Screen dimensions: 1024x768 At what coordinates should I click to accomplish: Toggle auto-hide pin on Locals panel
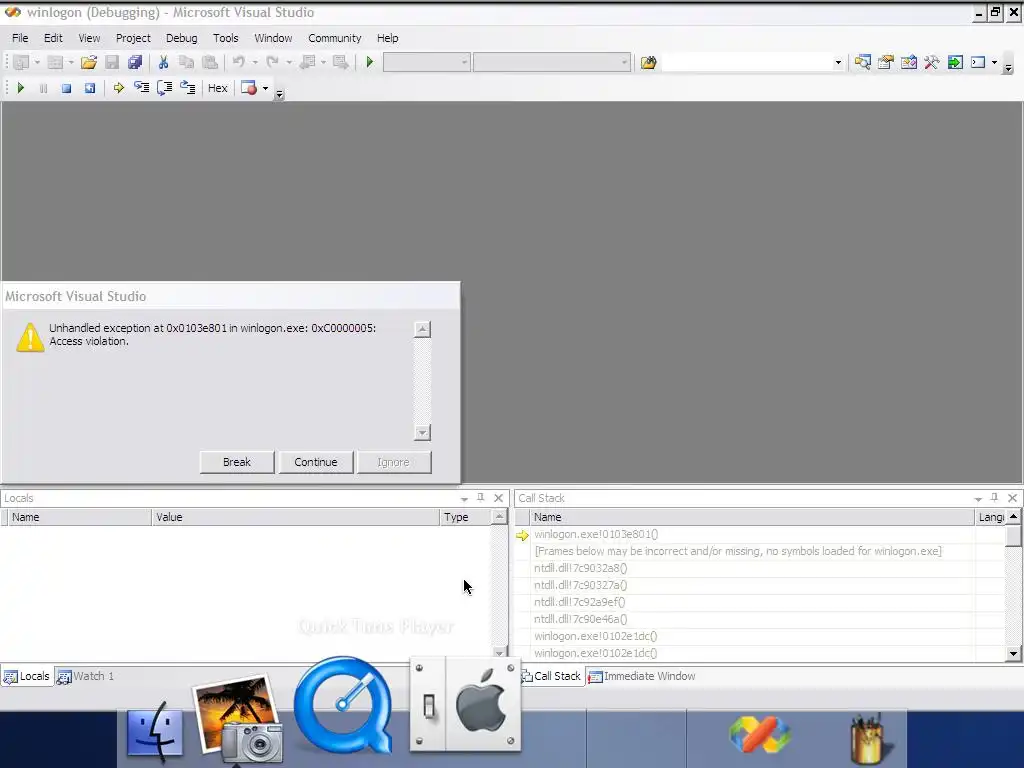point(481,498)
